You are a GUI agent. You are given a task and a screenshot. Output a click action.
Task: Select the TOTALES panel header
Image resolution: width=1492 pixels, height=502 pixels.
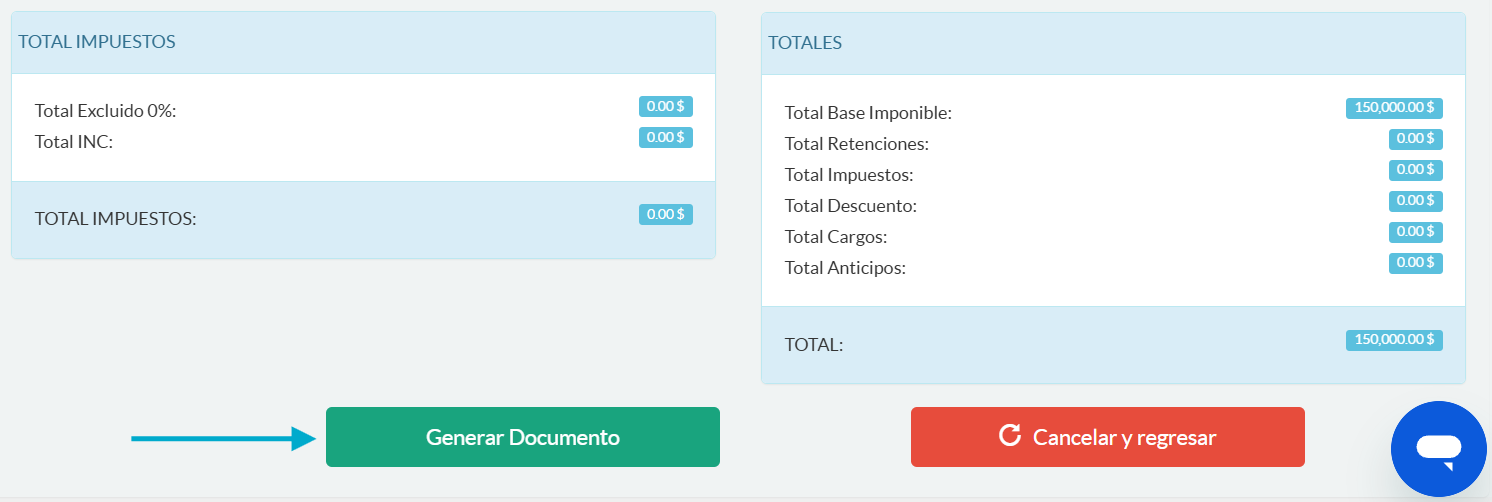[805, 43]
